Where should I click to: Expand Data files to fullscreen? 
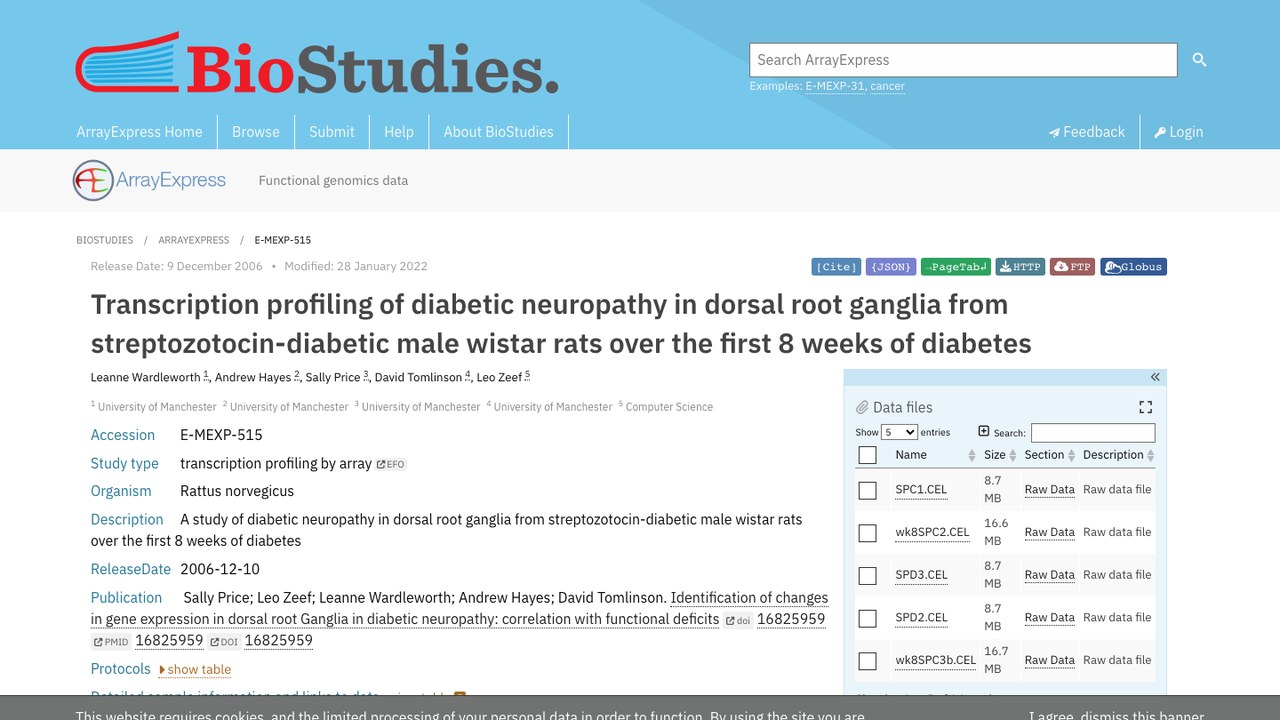point(1146,407)
